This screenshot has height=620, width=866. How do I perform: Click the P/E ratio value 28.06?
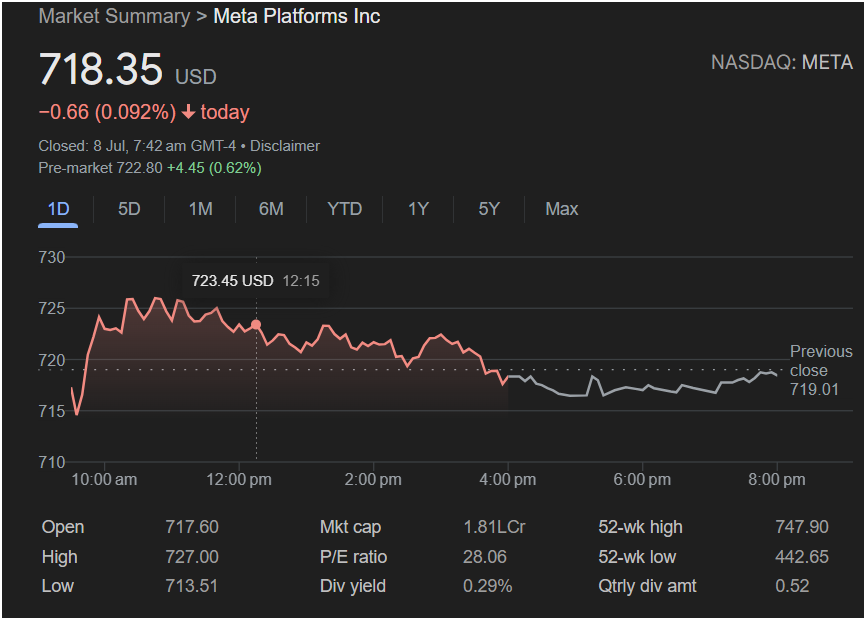(x=485, y=557)
